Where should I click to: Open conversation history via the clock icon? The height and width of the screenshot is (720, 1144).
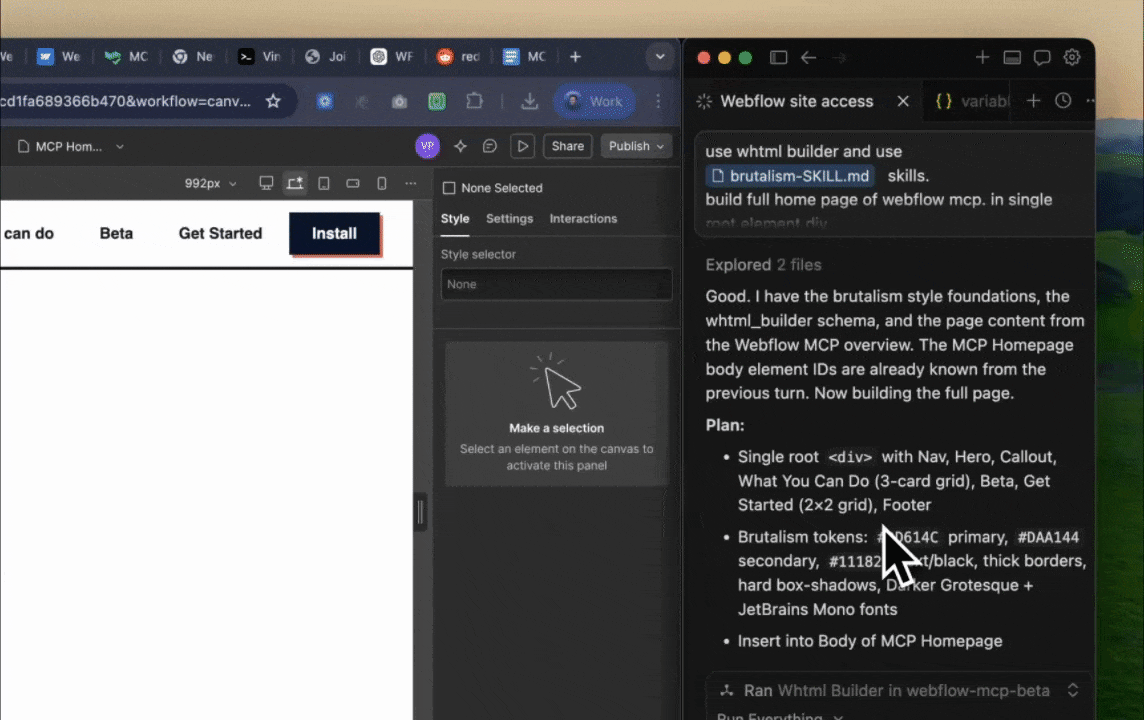coord(1061,101)
